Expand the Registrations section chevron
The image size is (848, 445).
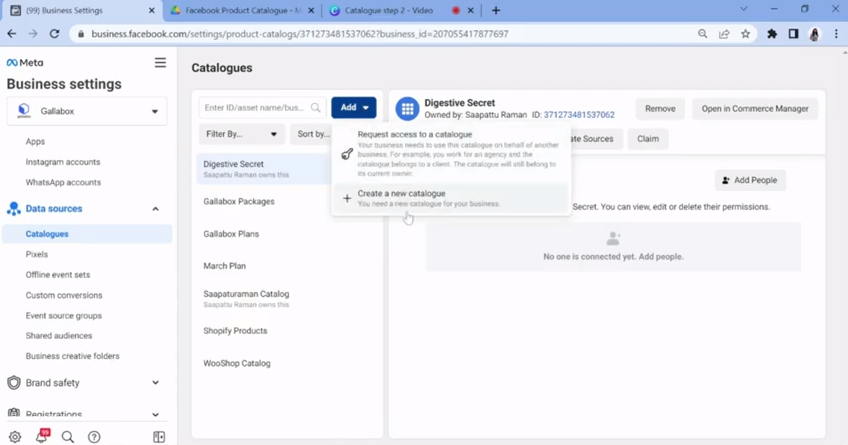155,415
